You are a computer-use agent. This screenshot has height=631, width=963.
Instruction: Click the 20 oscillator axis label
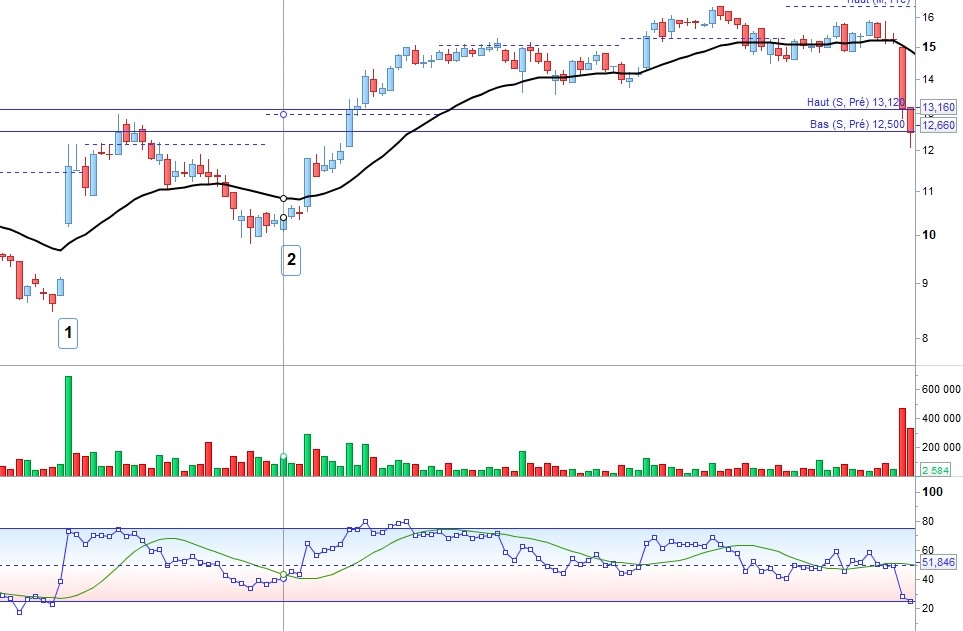pyautogui.click(x=928, y=608)
